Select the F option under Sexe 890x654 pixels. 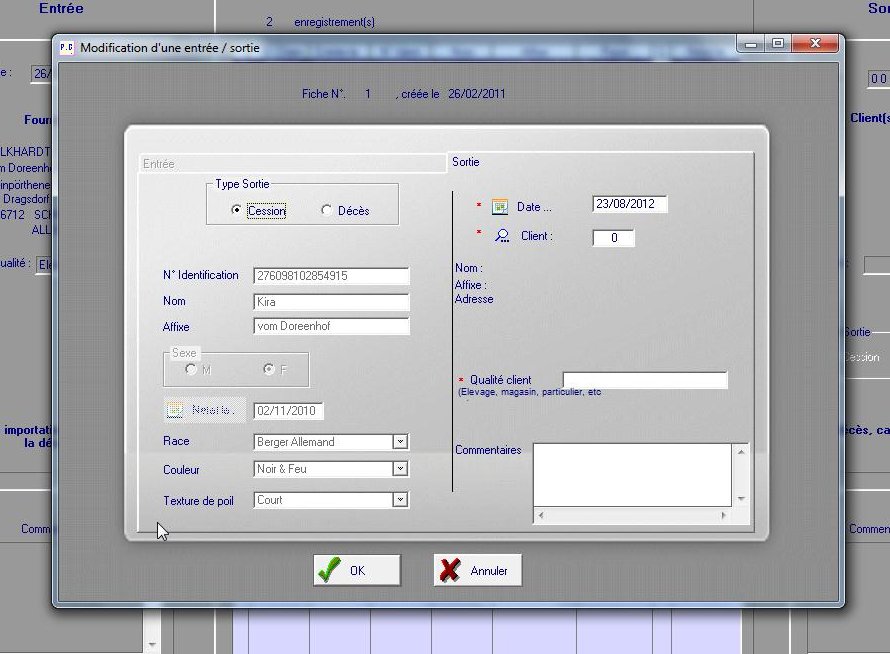pos(268,370)
